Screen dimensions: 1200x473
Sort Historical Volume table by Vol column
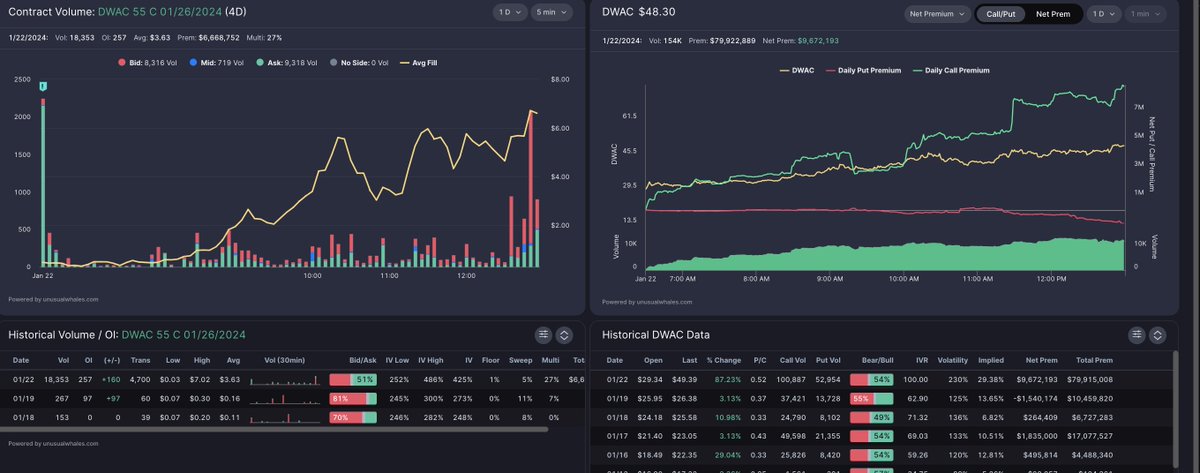click(x=64, y=359)
